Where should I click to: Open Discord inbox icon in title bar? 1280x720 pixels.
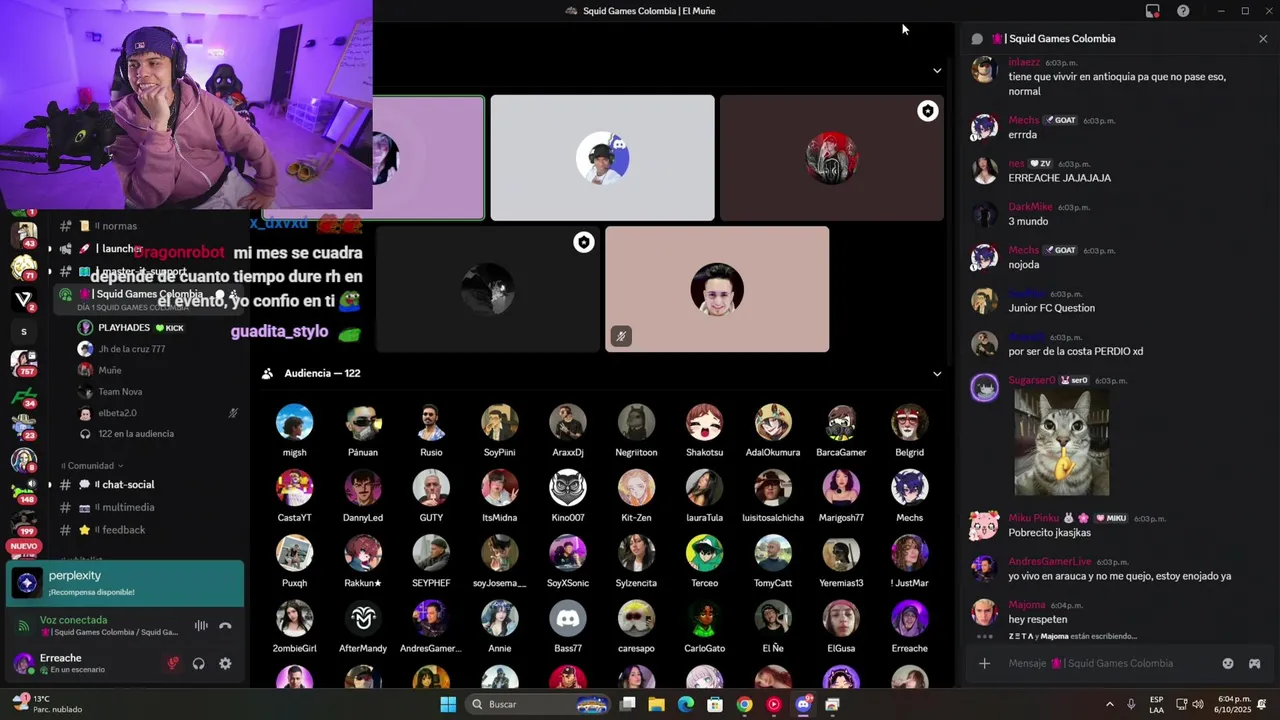(x=1152, y=11)
